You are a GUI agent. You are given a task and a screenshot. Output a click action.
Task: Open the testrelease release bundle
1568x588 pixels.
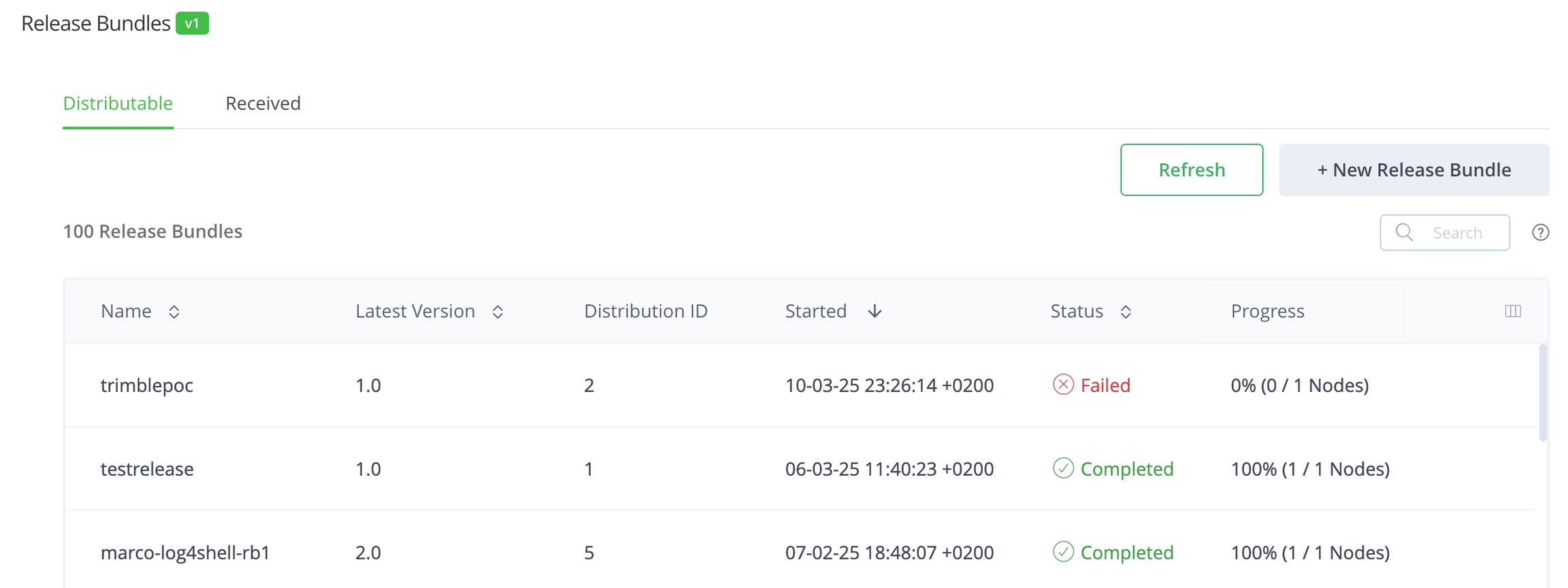[x=147, y=469]
